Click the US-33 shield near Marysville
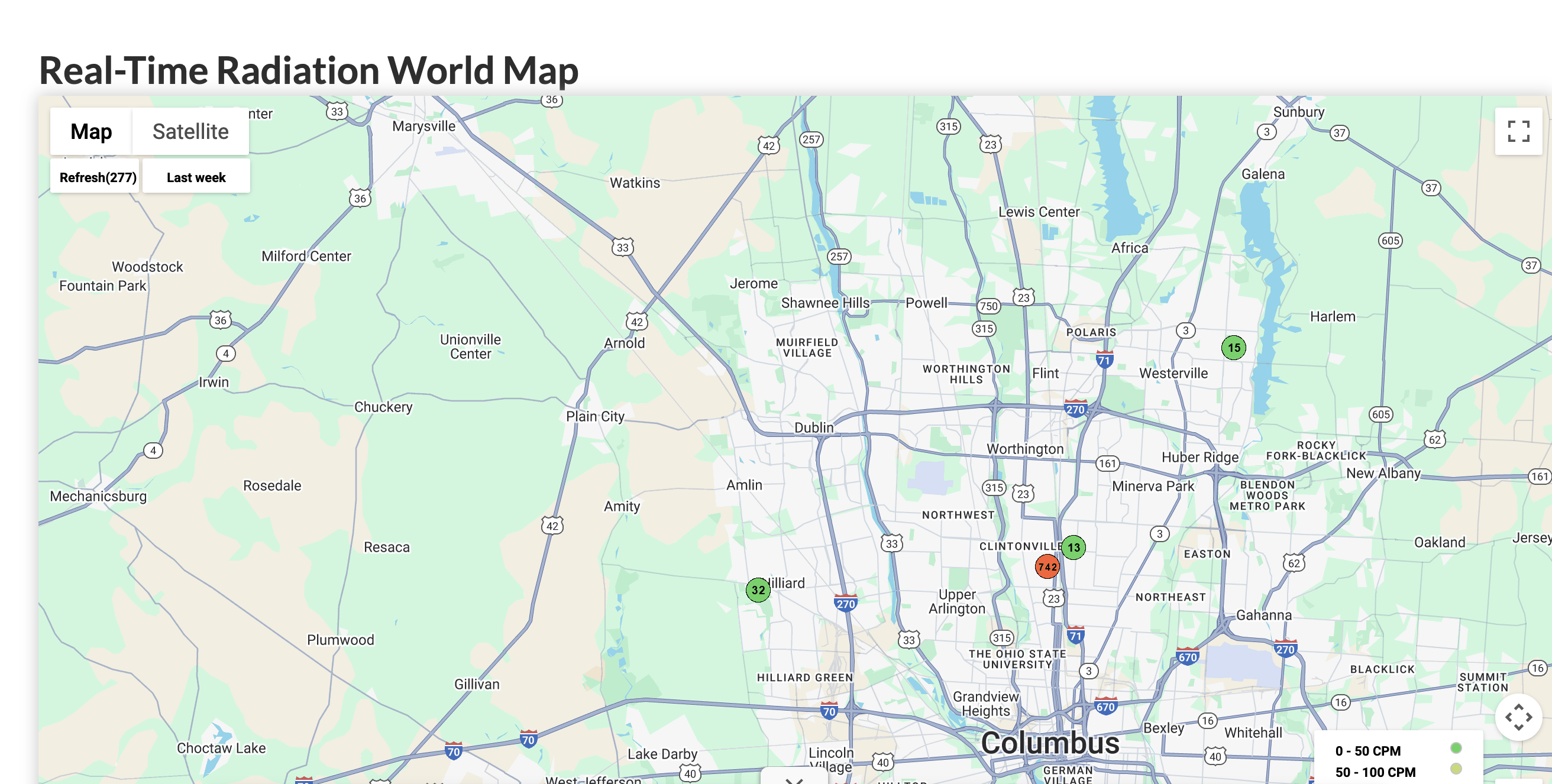This screenshot has height=784, width=1552. 337,111
